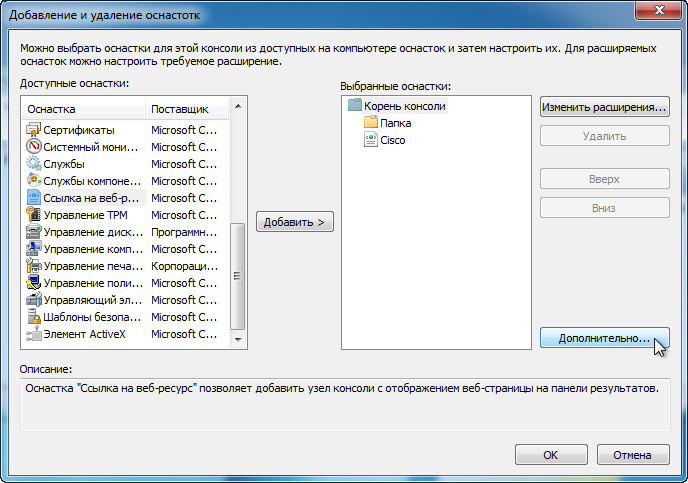Select the Управление TPM key icon
This screenshot has width=688, height=483.
point(33,215)
